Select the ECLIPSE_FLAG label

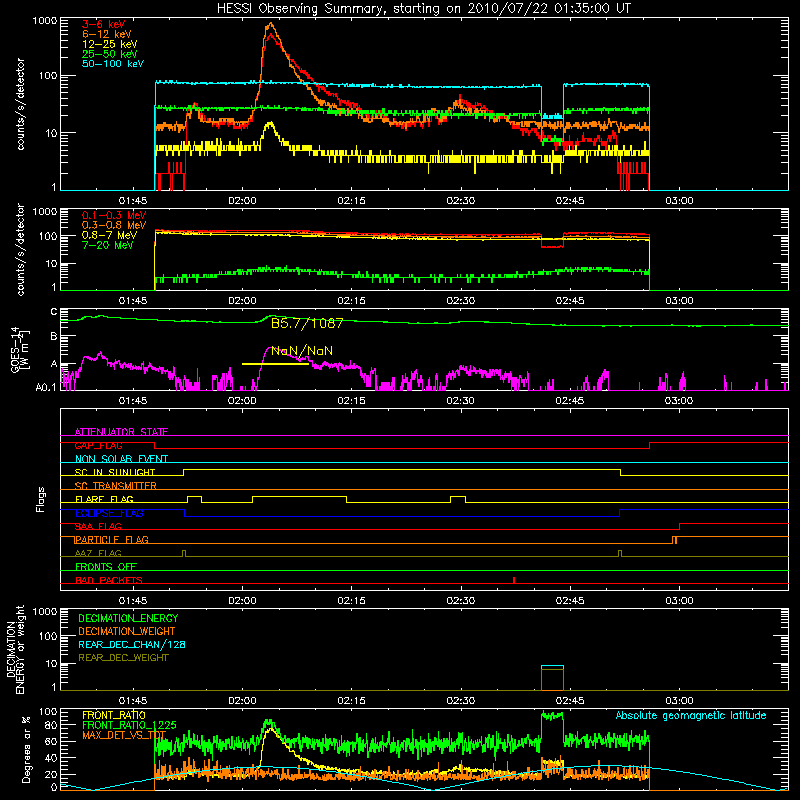[x=109, y=513]
